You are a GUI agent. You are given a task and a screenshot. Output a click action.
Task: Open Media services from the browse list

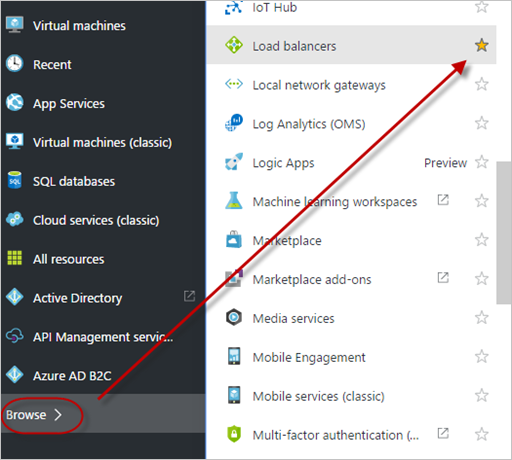(351, 318)
